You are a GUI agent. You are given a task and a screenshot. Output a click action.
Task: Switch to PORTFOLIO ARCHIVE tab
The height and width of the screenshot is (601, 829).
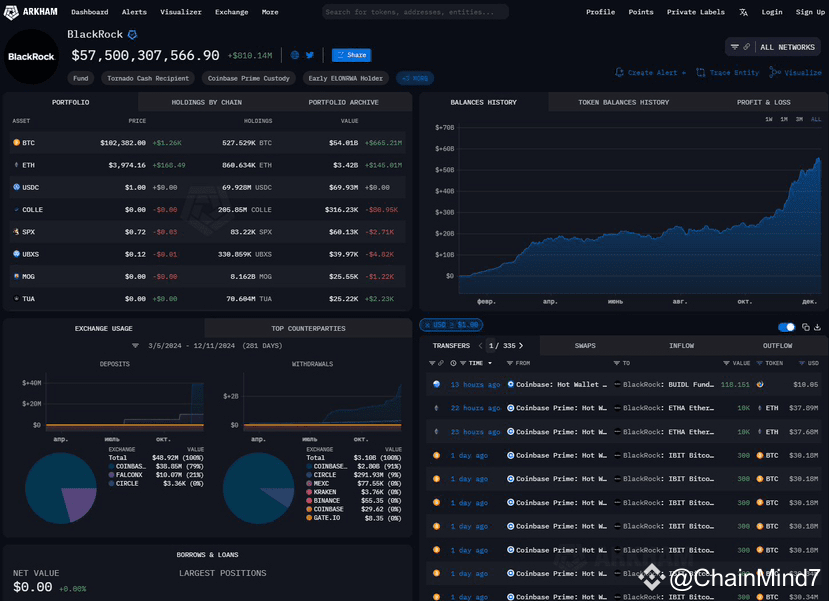coord(343,103)
